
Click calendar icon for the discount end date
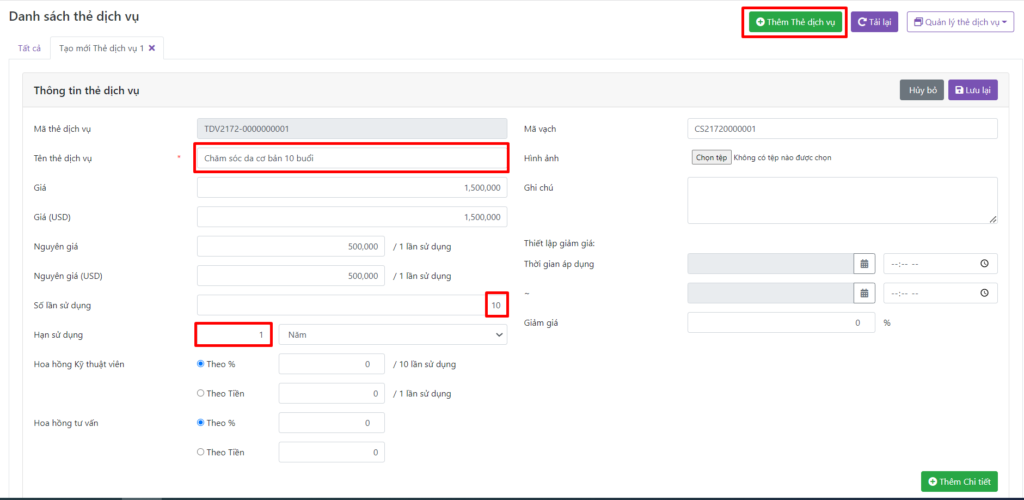tap(862, 293)
